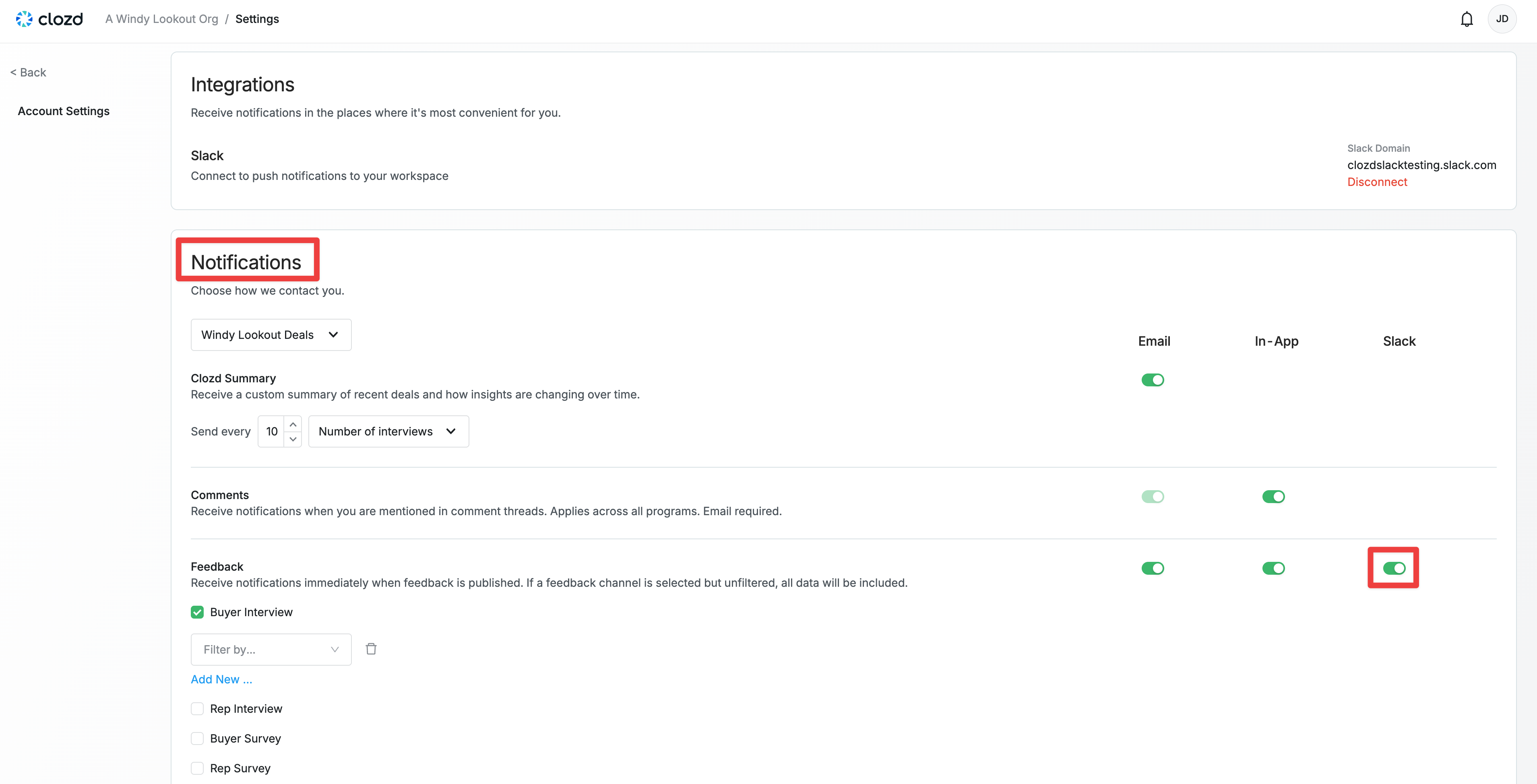The image size is (1537, 784).
Task: Enable the Buyer Survey checkbox
Action: click(198, 739)
